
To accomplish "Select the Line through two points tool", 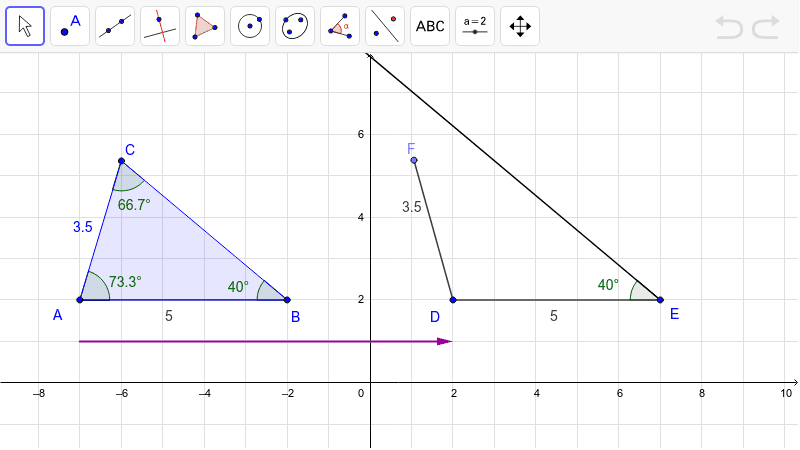I will coord(115,26).
